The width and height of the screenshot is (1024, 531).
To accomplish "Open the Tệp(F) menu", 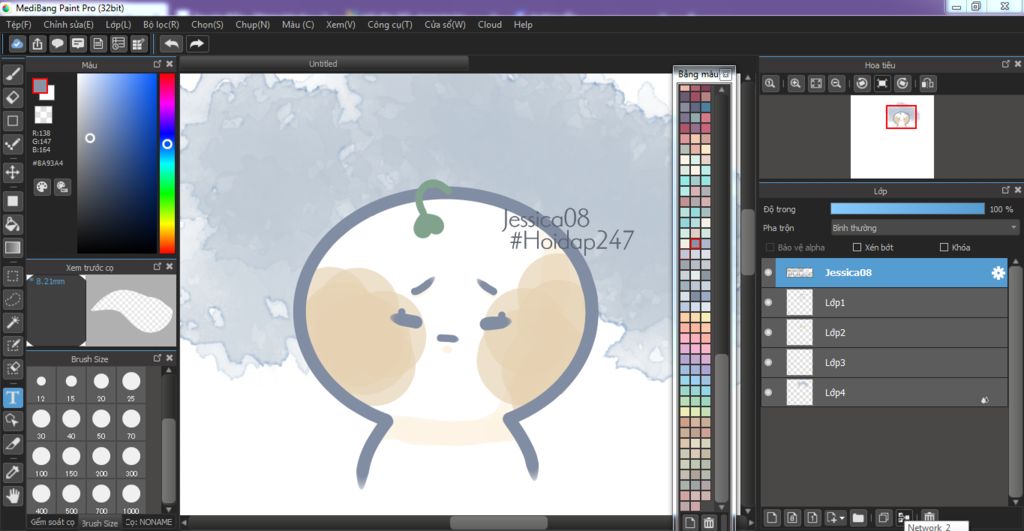I will [18, 24].
